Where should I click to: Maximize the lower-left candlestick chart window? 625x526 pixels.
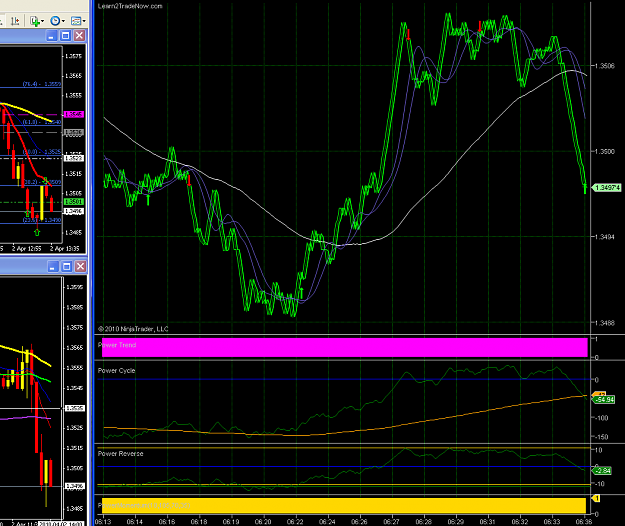67,266
